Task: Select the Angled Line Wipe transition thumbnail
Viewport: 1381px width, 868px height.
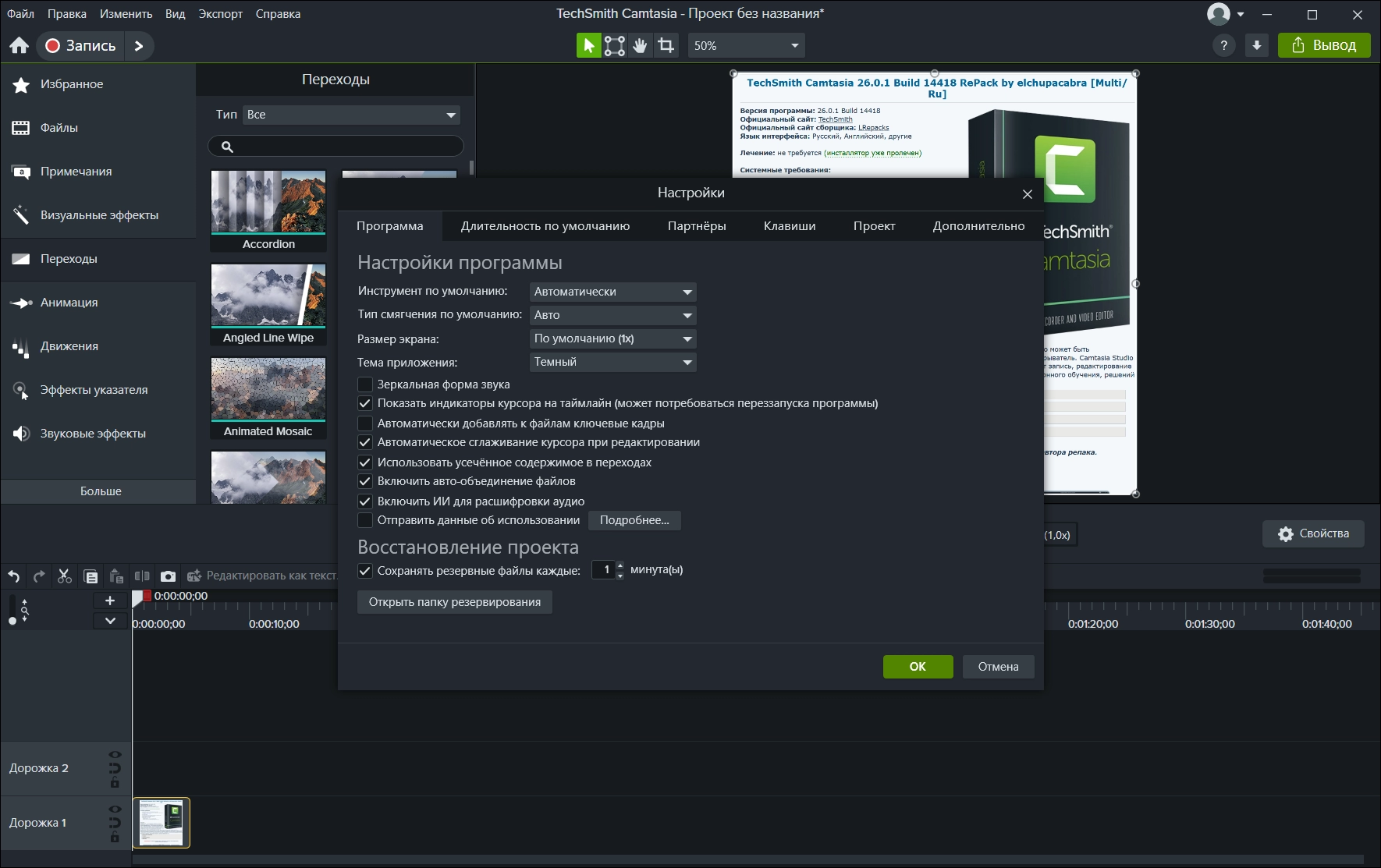Action: pyautogui.click(x=268, y=296)
